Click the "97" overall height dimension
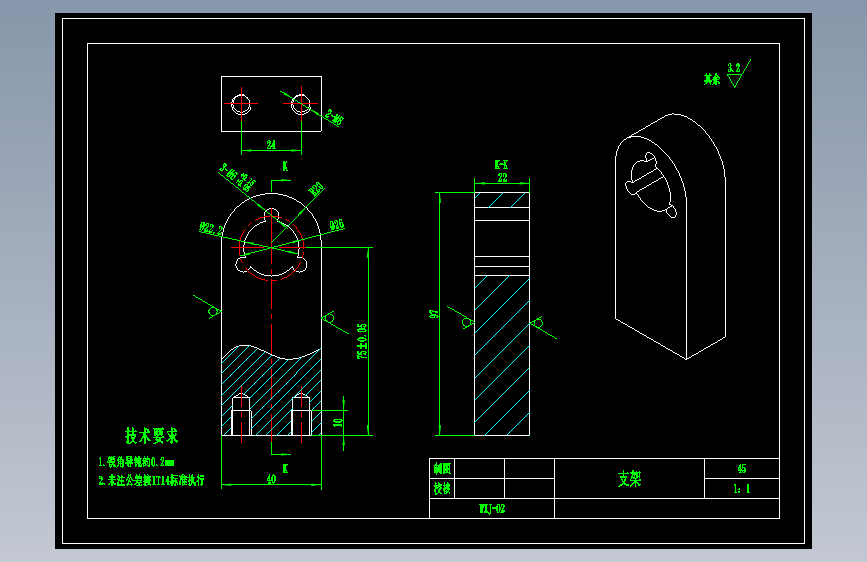The image size is (867, 562). click(434, 314)
